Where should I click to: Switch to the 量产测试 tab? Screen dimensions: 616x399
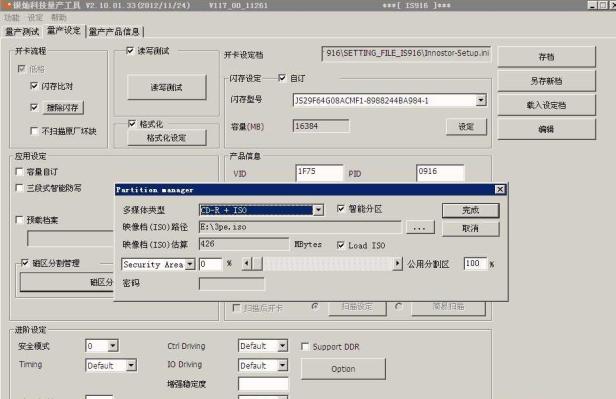pos(22,31)
